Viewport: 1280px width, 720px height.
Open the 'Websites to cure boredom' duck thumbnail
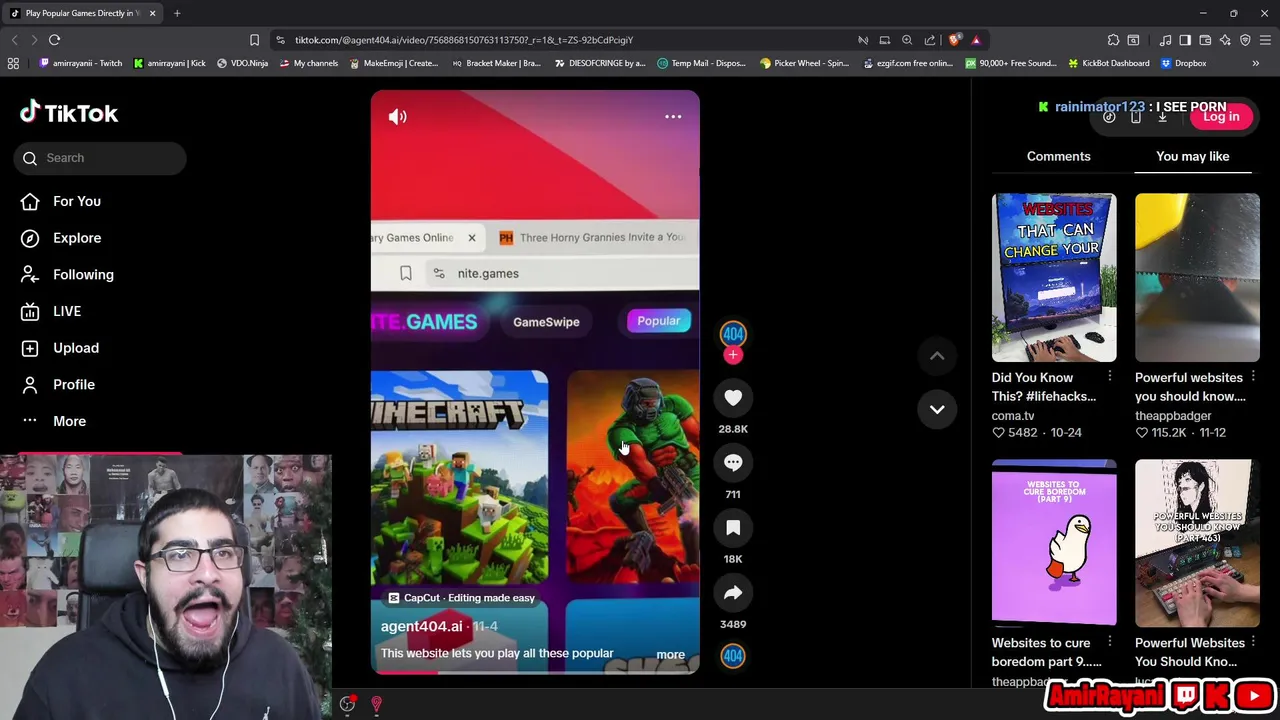(1054, 543)
